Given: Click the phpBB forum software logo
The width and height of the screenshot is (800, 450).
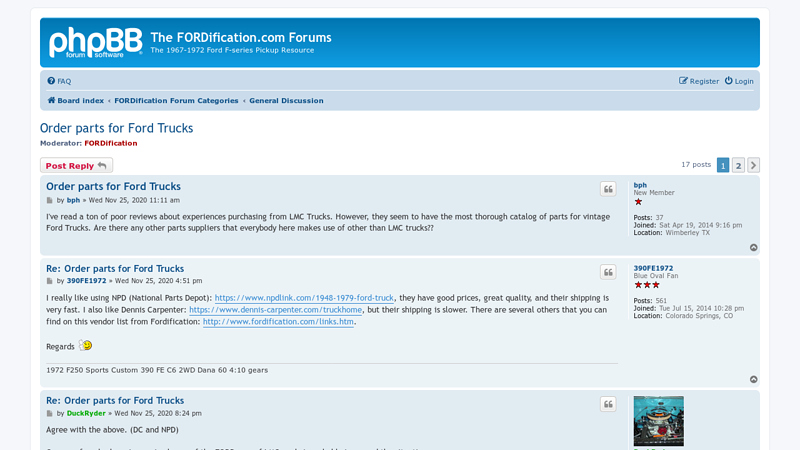Looking at the screenshot, I should click(x=95, y=42).
